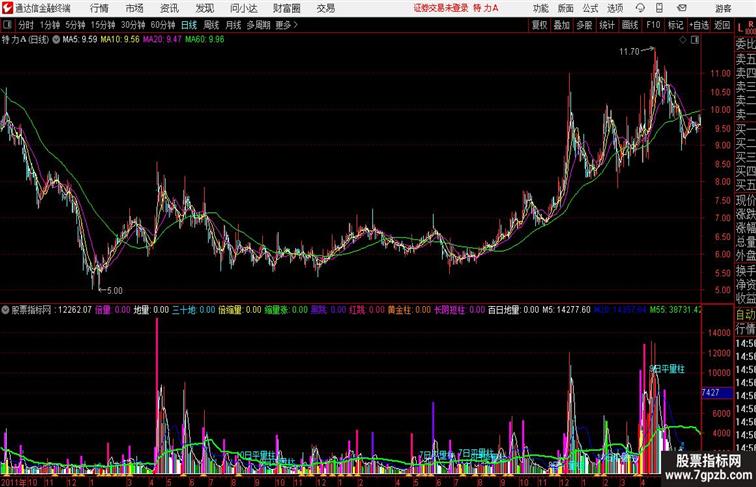Select the 日线 daily period
This screenshot has height=487, width=756.
pyautogui.click(x=189, y=25)
